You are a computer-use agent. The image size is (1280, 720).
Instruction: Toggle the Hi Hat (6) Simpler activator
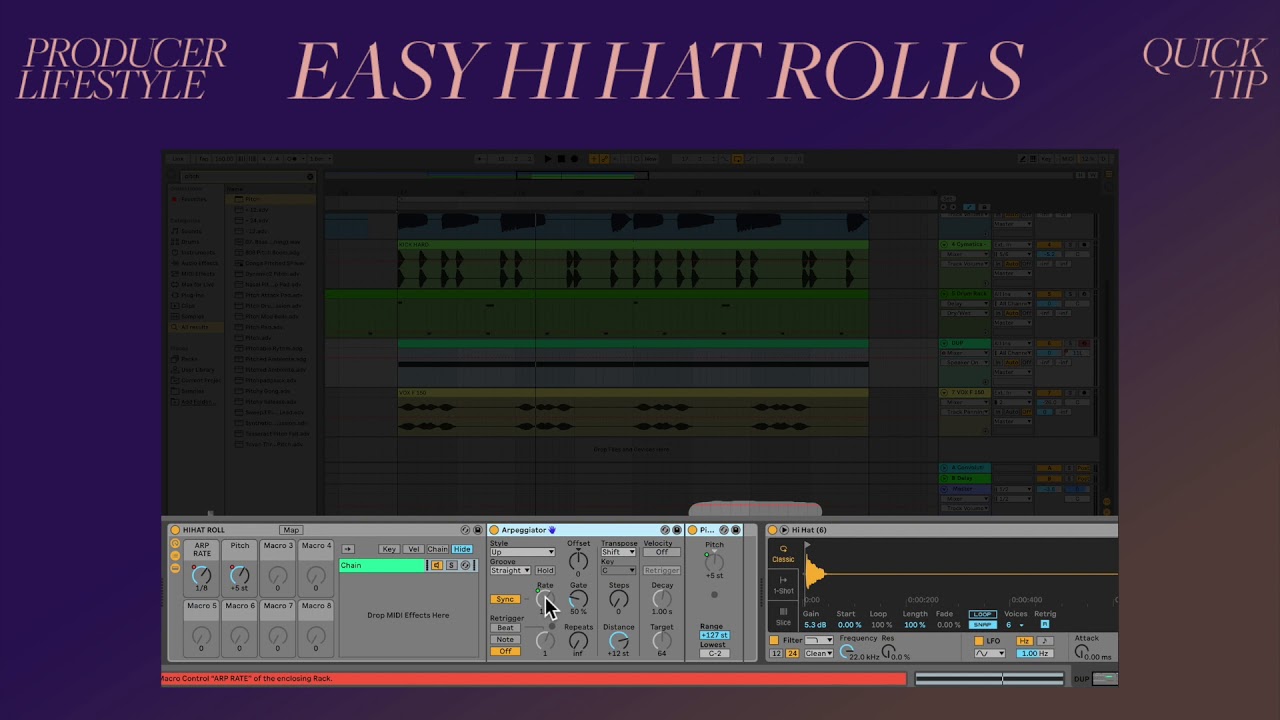[x=772, y=530]
